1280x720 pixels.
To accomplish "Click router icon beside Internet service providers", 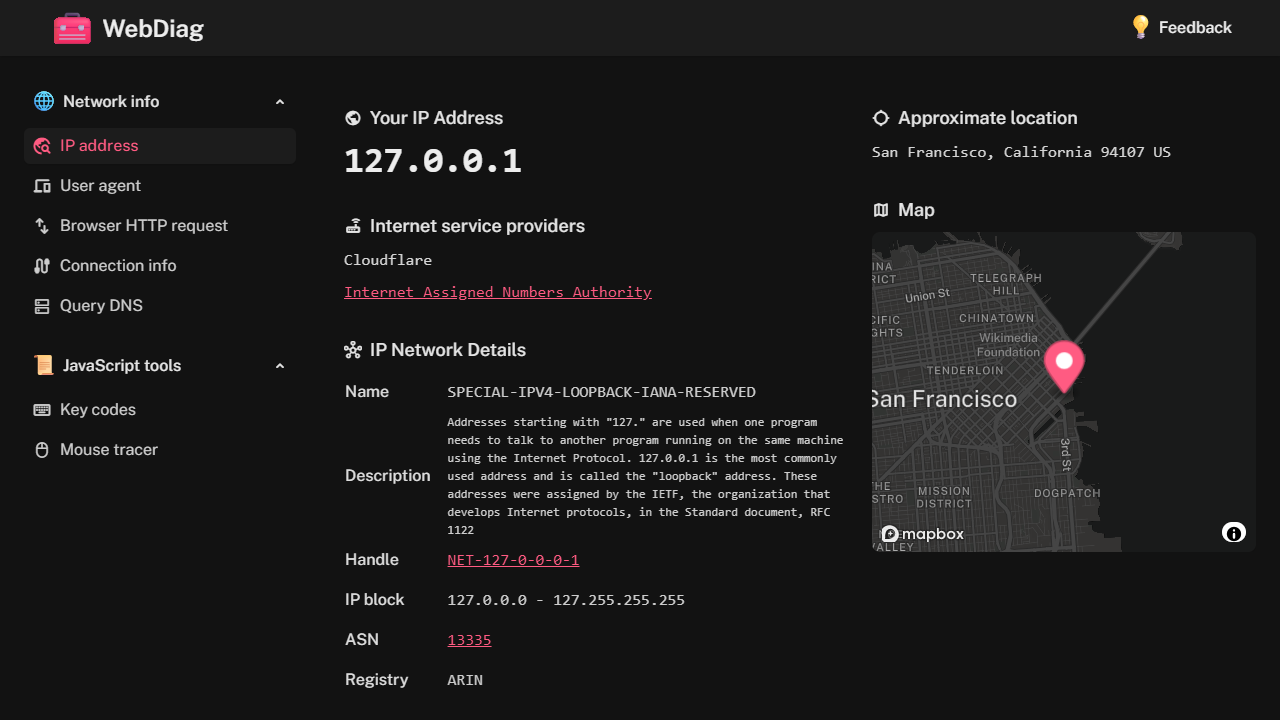I will click(352, 226).
